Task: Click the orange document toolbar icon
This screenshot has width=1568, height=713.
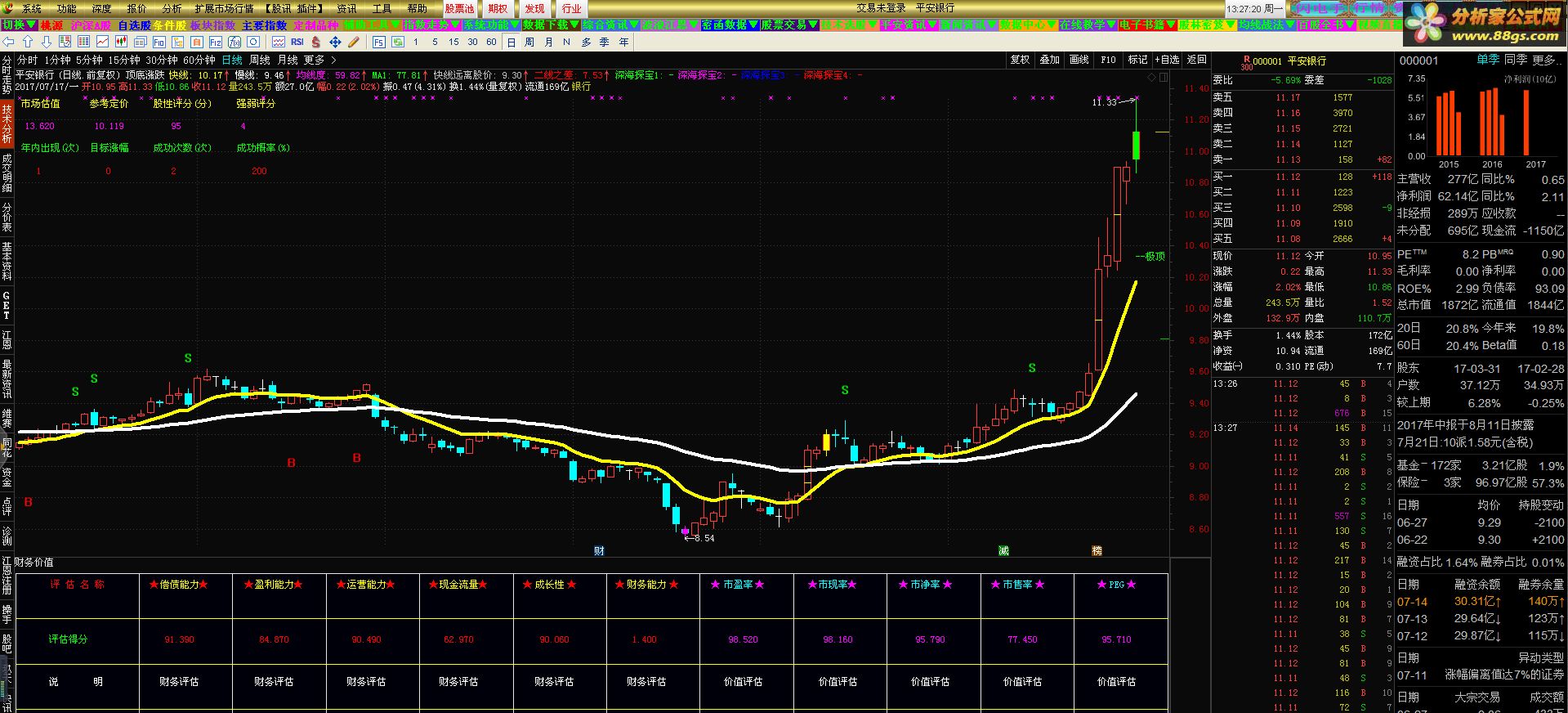Action: pyautogui.click(x=196, y=42)
